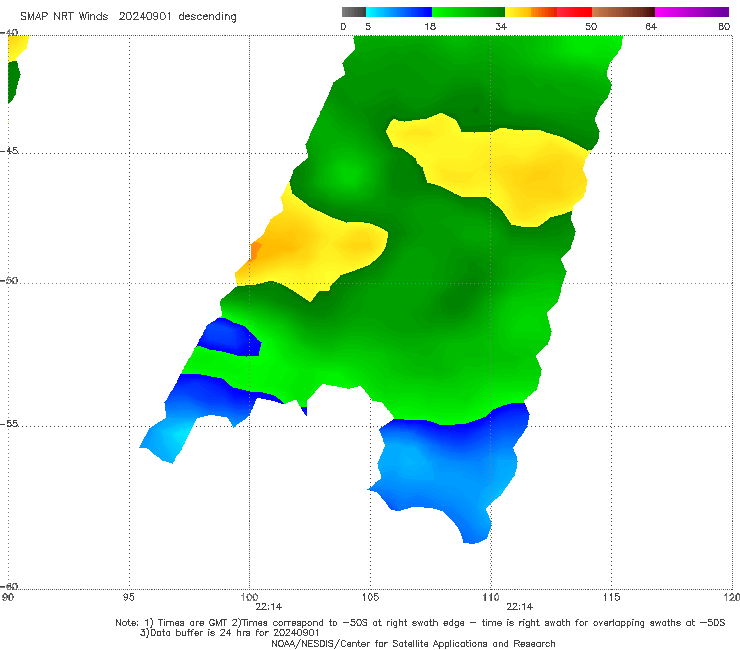Select the cyan-to-blue segment of the color bar
The image size is (740, 650).
tap(399, 12)
